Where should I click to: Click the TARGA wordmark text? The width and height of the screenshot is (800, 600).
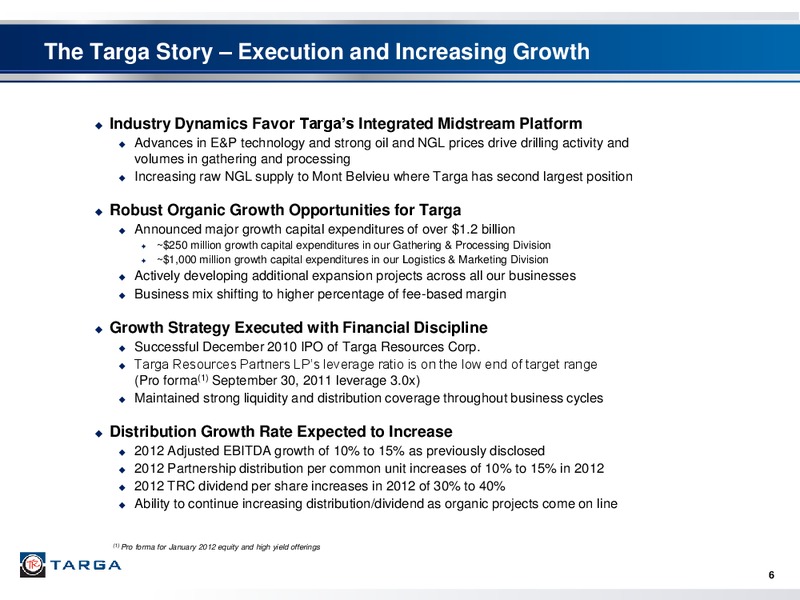point(86,565)
